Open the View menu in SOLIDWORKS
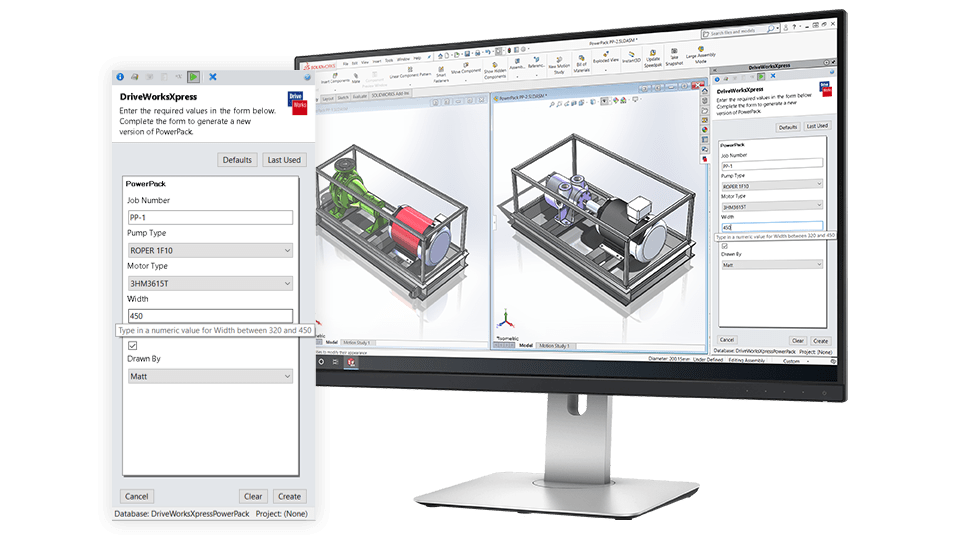The image size is (960, 540). (x=365, y=62)
